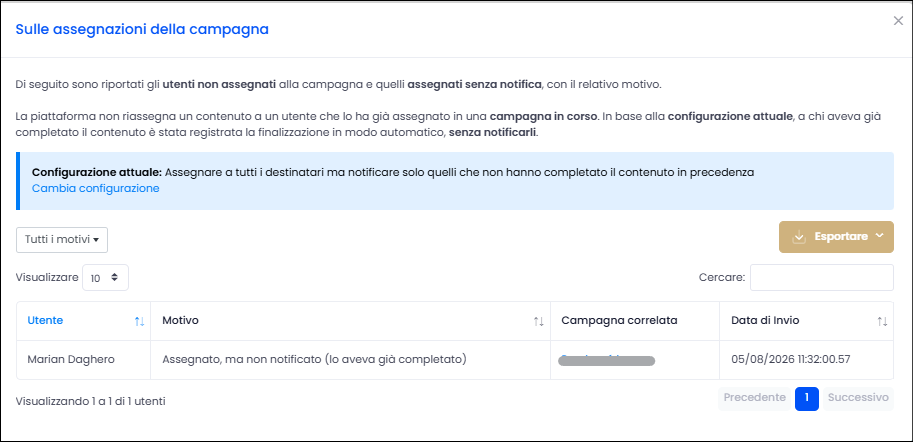
Task: Click the Successivo pagination button
Action: point(858,398)
